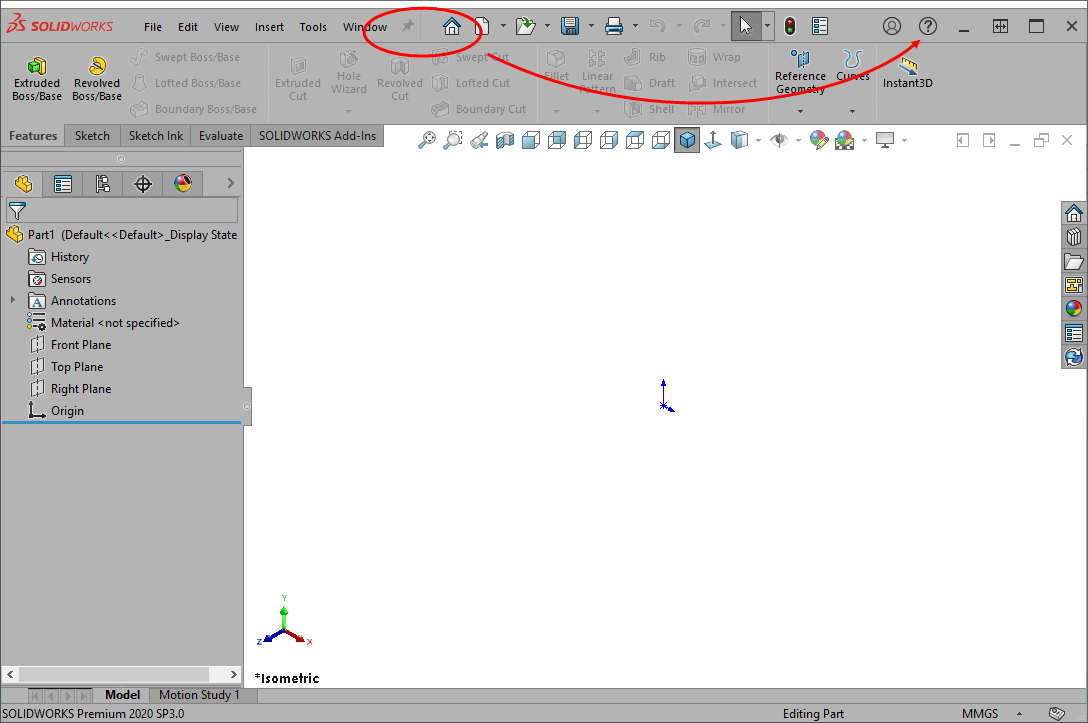Click Section View icon
This screenshot has height=723, width=1088.
(505, 140)
